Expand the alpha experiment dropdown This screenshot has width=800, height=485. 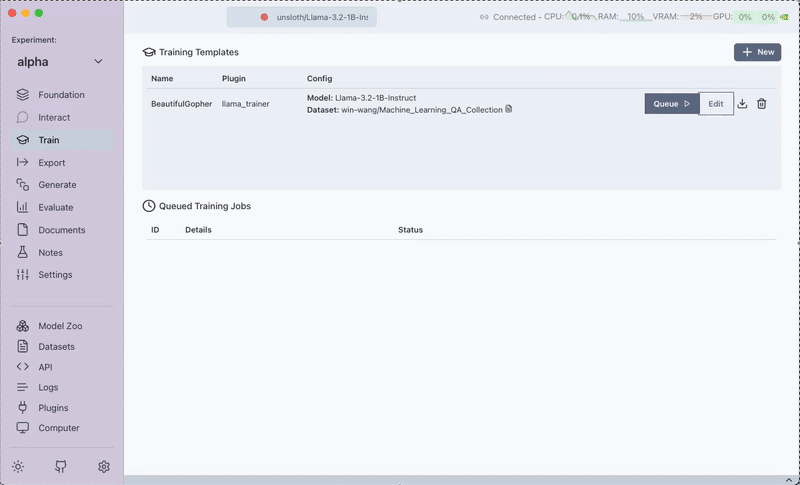pos(98,62)
